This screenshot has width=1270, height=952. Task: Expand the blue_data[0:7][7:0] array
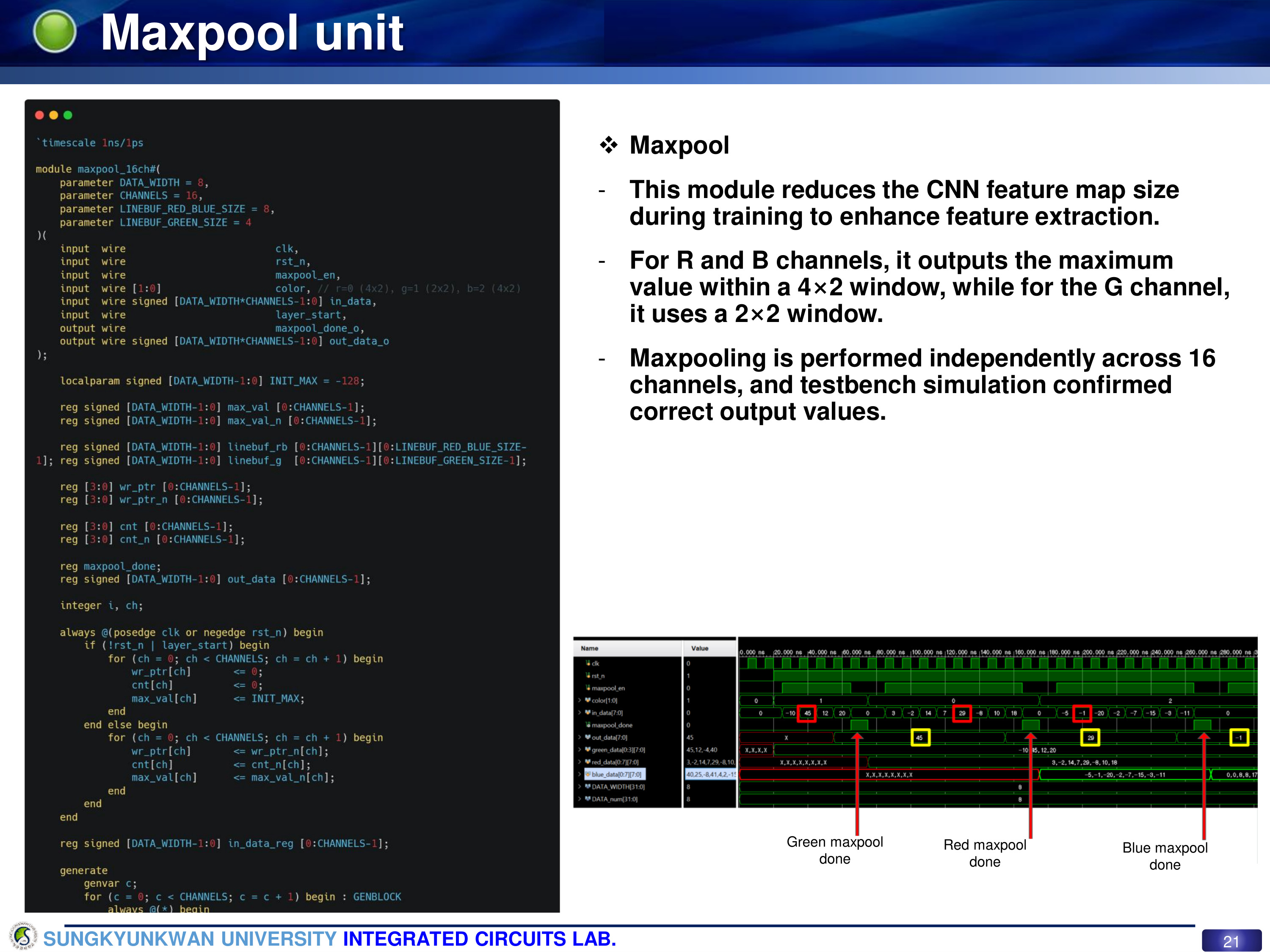coord(580,774)
